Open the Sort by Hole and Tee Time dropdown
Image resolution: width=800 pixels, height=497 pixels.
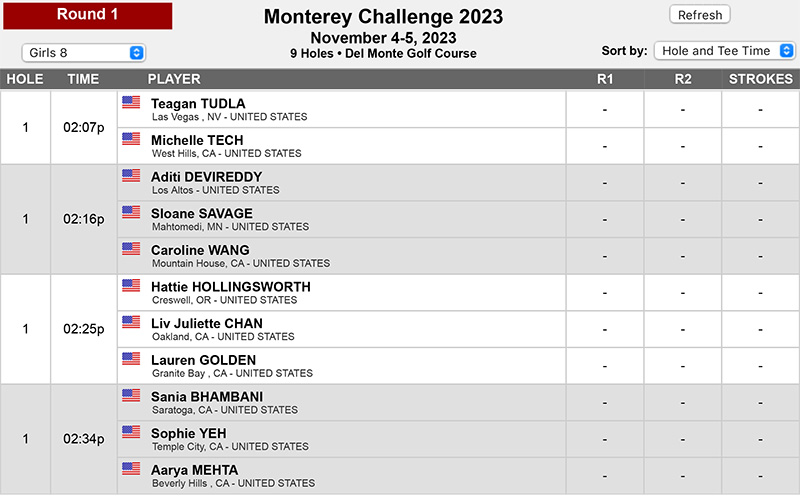click(x=724, y=51)
